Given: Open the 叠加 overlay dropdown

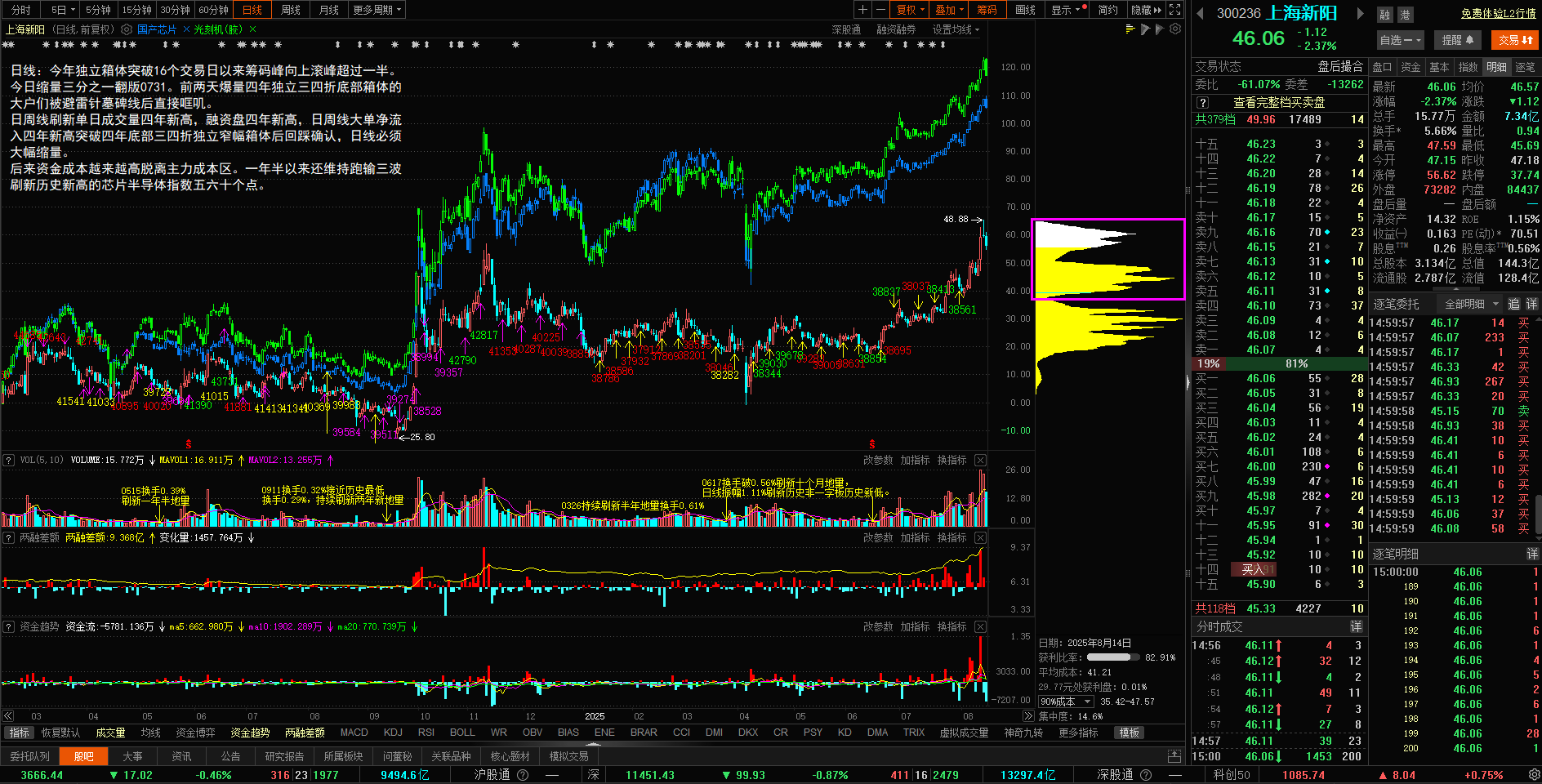Looking at the screenshot, I should click(x=949, y=10).
